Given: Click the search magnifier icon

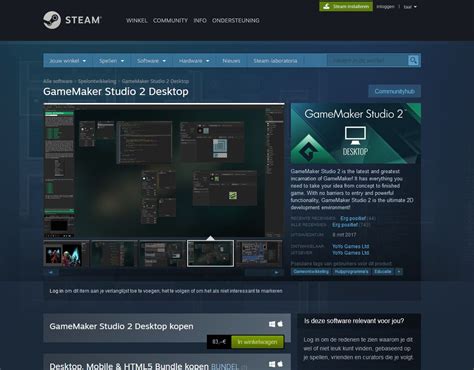Looking at the screenshot, I should point(413,60).
